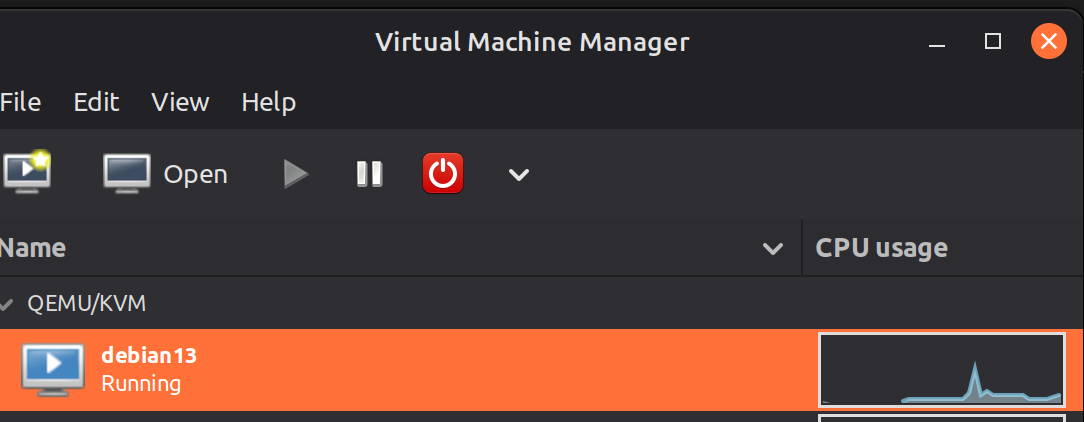Open the Edit menu

[x=96, y=102]
